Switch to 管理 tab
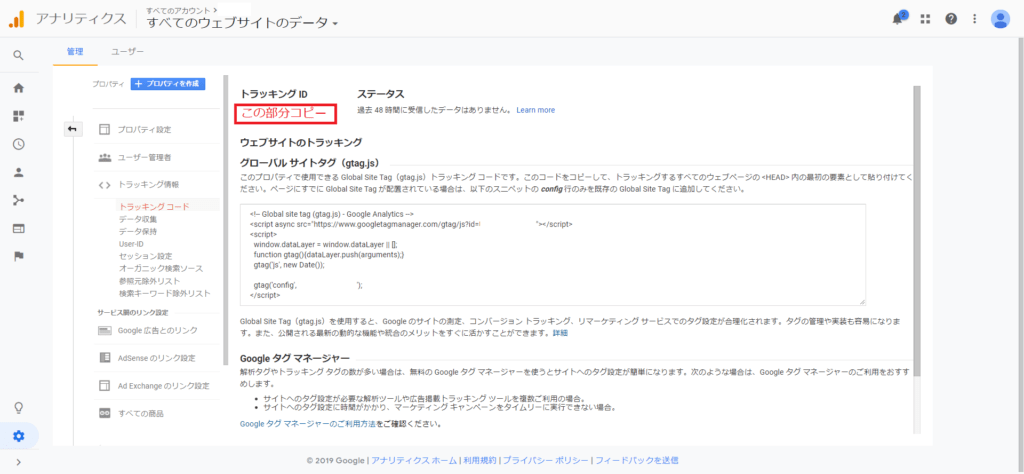 click(75, 51)
